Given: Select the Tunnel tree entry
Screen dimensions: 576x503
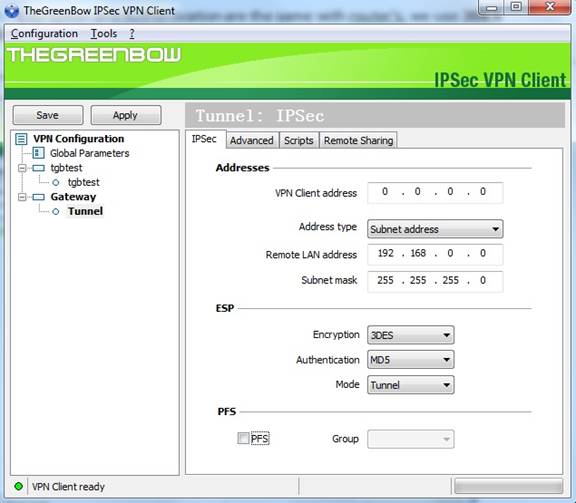Looking at the screenshot, I should pyautogui.click(x=85, y=211).
